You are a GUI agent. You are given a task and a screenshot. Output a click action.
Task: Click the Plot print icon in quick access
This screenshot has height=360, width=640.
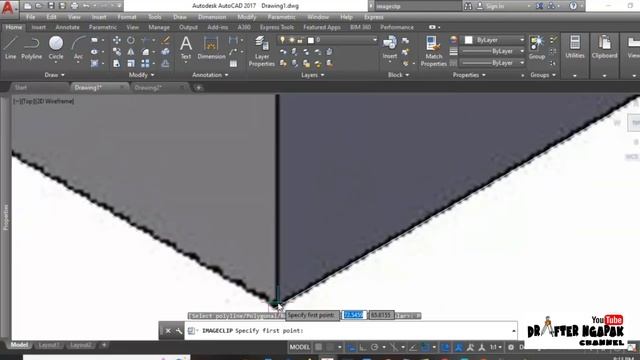(x=74, y=6)
